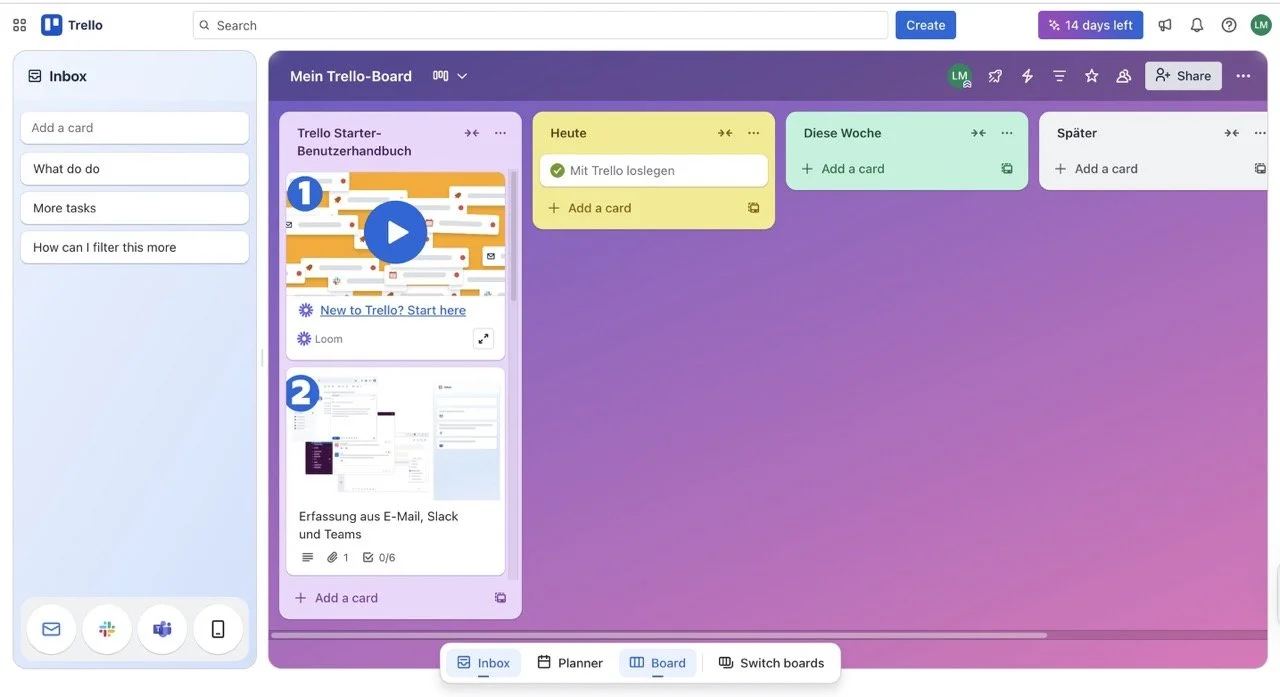Click the Create button

(x=925, y=25)
